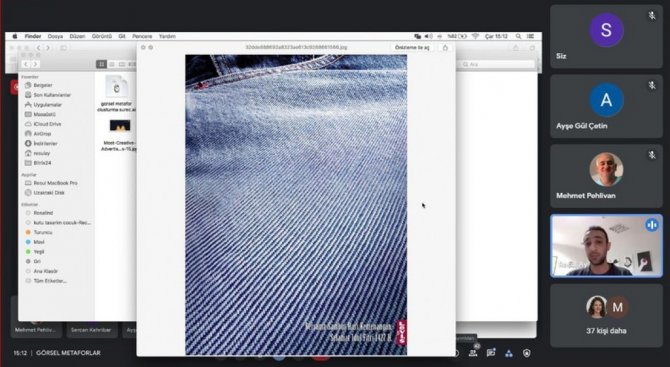The width and height of the screenshot is (670, 367).
Task: Open the Görüntü menu
Action: tap(102, 36)
